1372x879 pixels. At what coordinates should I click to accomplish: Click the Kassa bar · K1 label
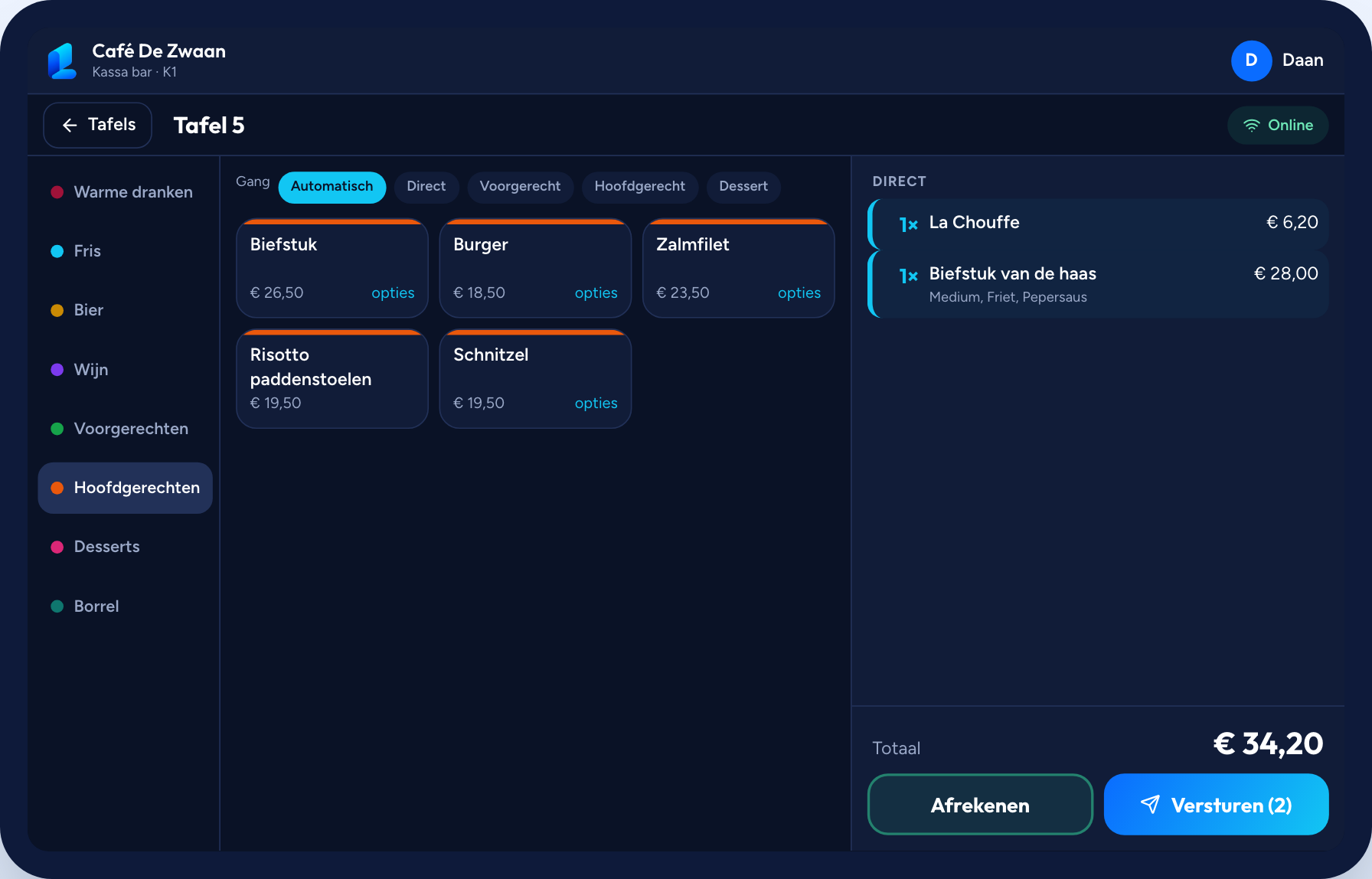pos(135,72)
